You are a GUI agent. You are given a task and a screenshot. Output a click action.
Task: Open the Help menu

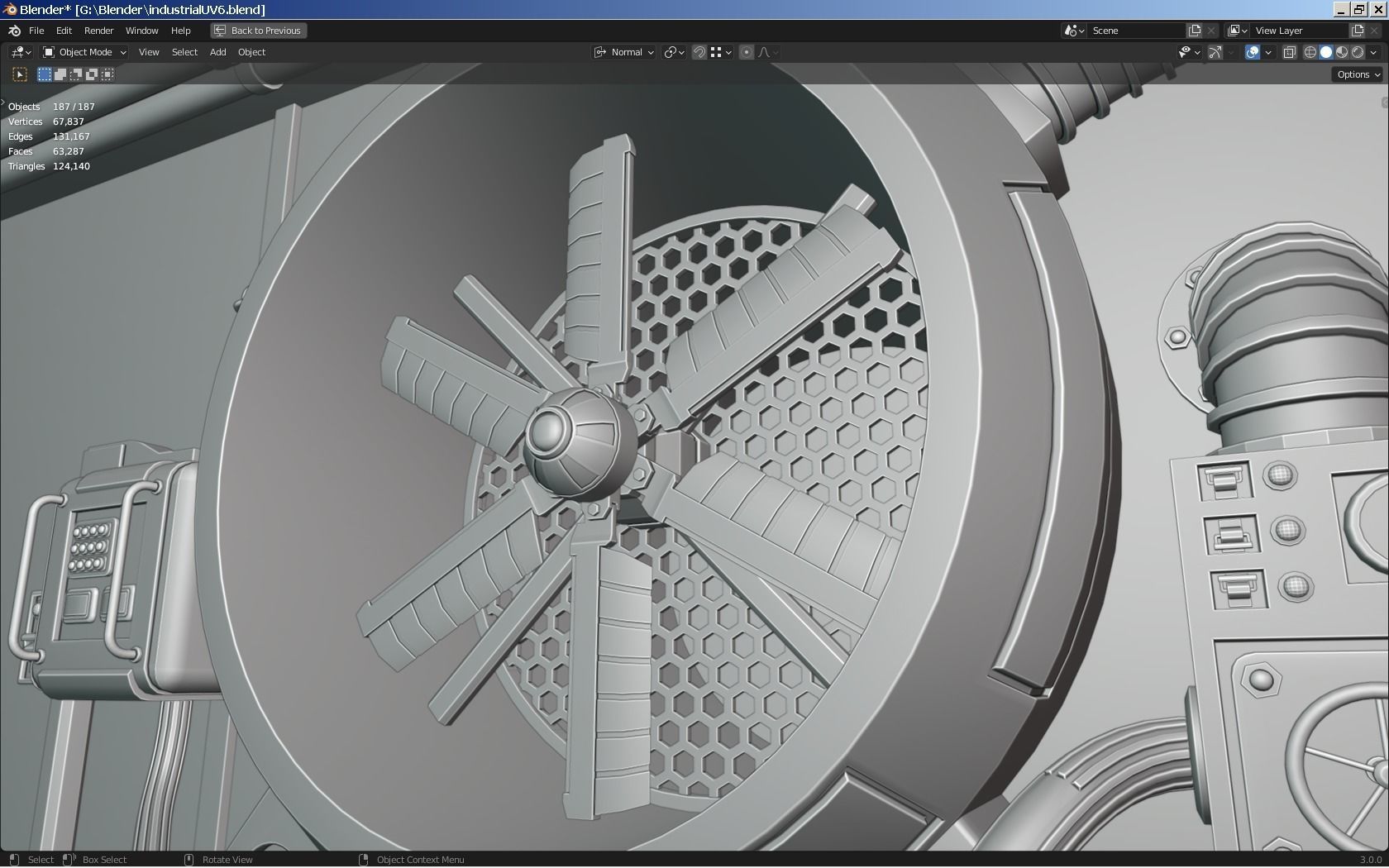coord(180,31)
